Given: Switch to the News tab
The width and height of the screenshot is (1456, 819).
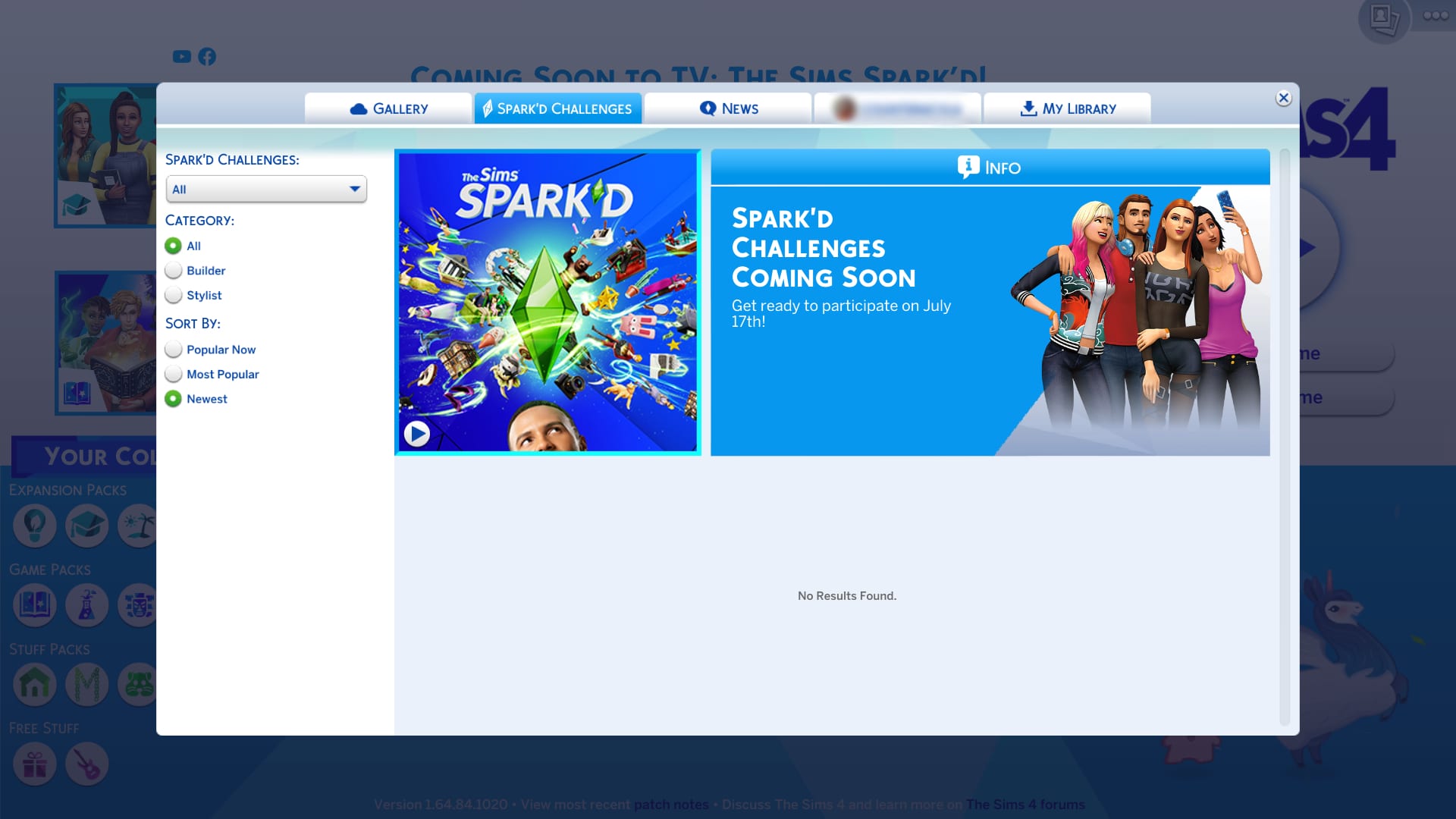Looking at the screenshot, I should click(x=728, y=108).
